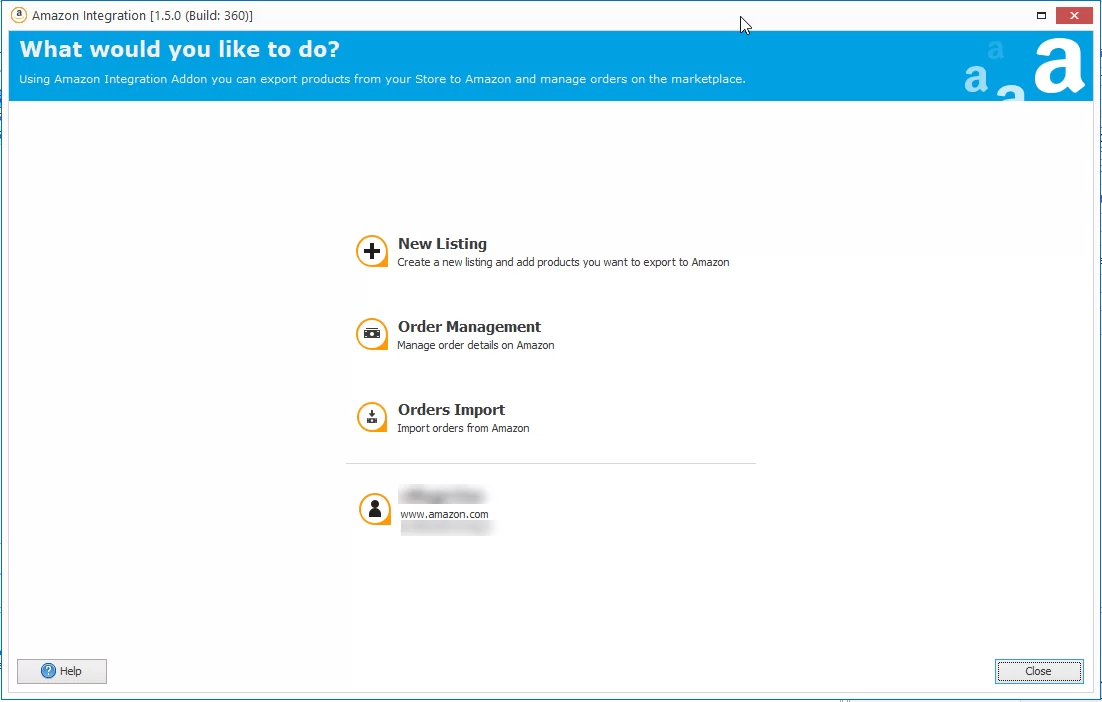The image size is (1102, 702).
Task: Click the Amazon 'a' logo in the header
Action: click(x=1058, y=65)
